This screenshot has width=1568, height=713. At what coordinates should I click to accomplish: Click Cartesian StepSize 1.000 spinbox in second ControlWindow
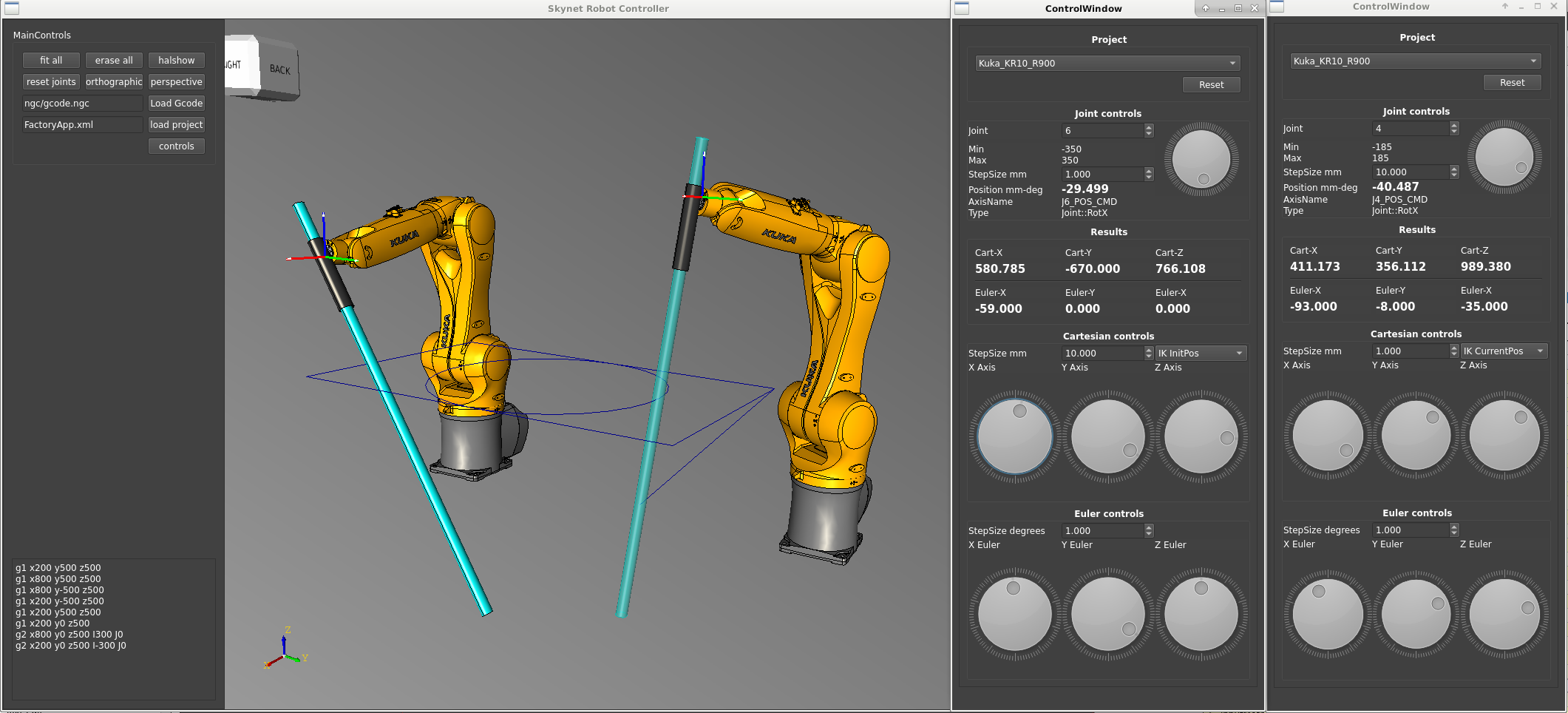[x=1416, y=351]
